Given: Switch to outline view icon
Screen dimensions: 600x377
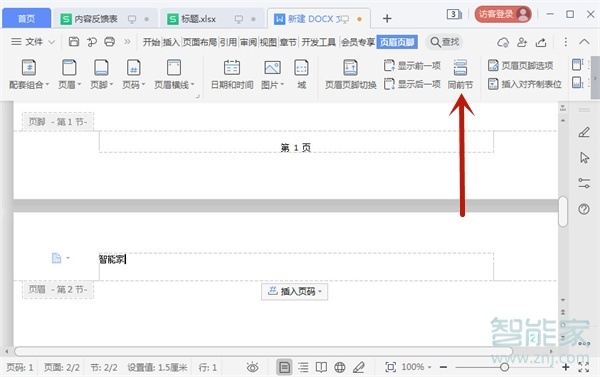Looking at the screenshot, I should (x=303, y=368).
